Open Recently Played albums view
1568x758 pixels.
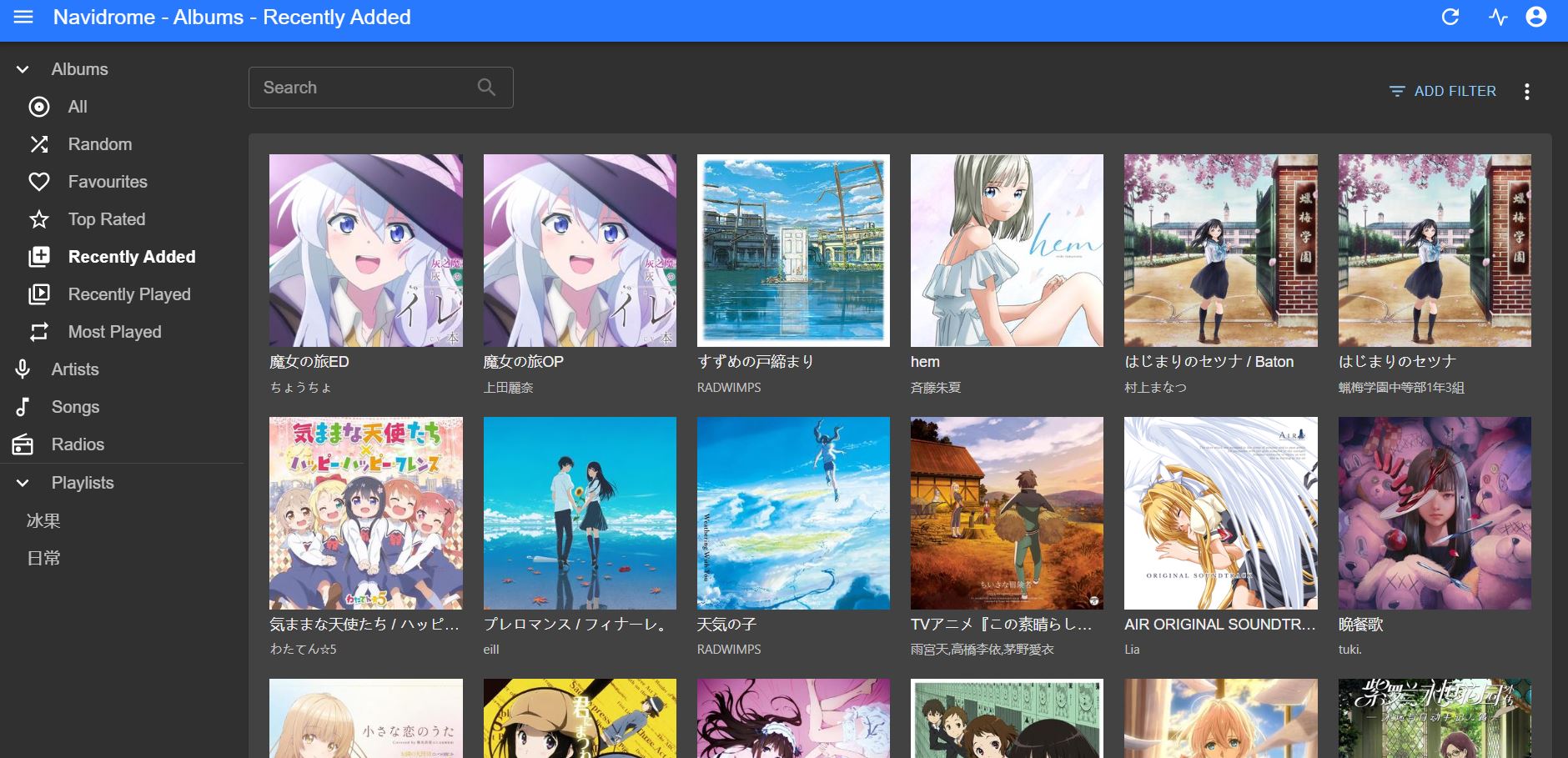click(x=129, y=294)
